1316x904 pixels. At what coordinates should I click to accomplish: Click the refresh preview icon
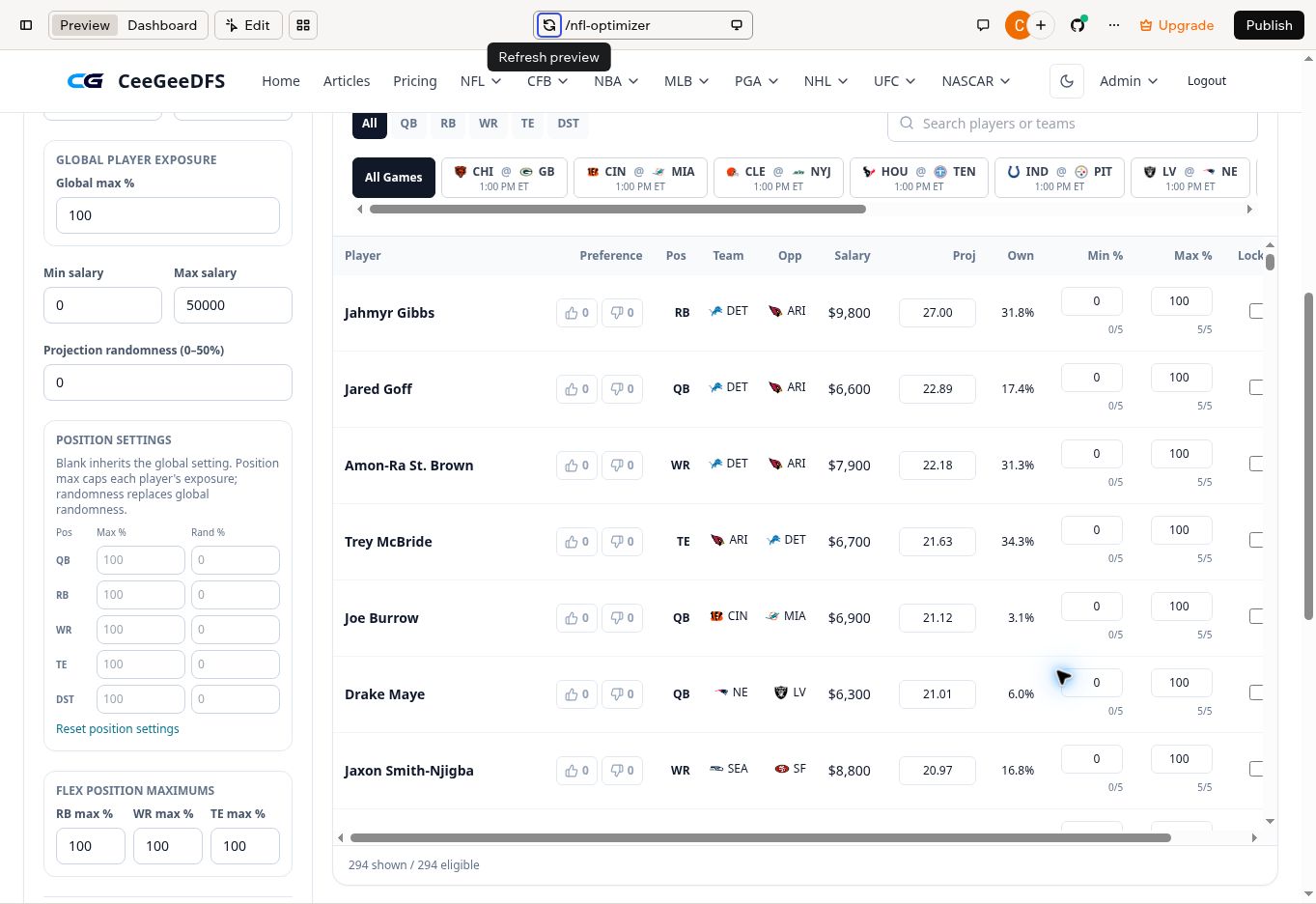coord(548,25)
